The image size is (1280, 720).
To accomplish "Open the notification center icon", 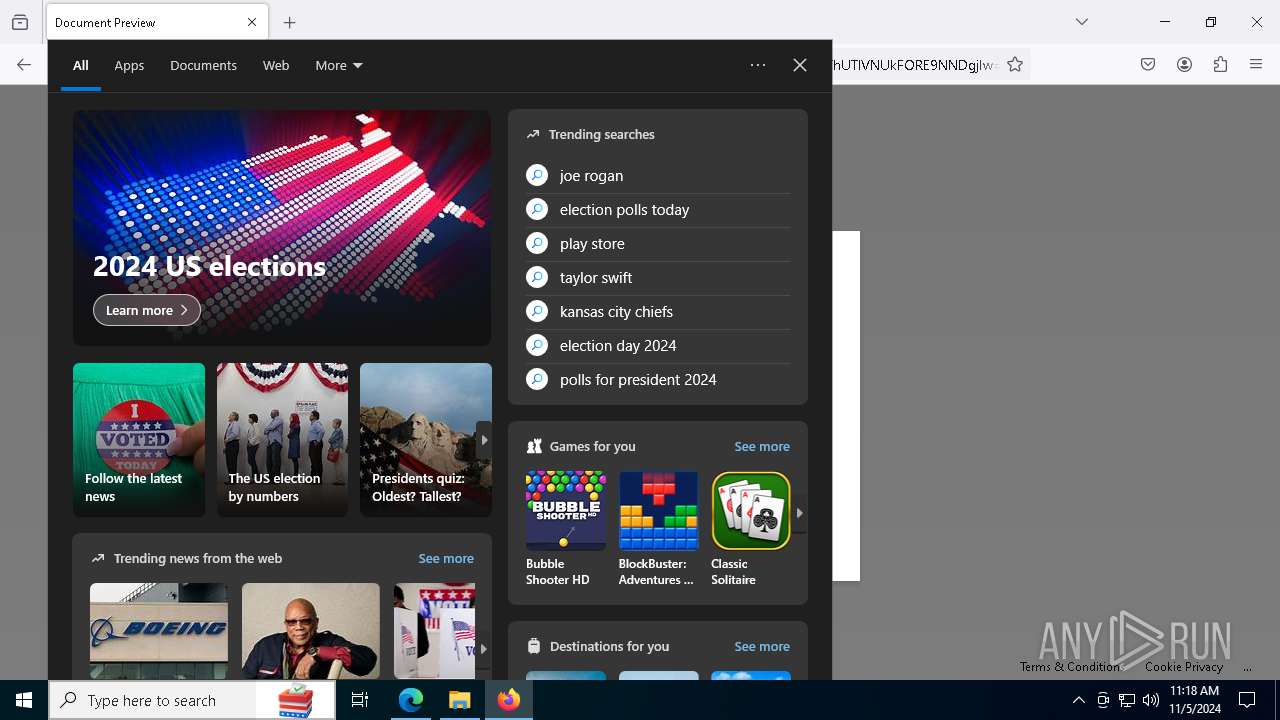I will (x=1247, y=700).
